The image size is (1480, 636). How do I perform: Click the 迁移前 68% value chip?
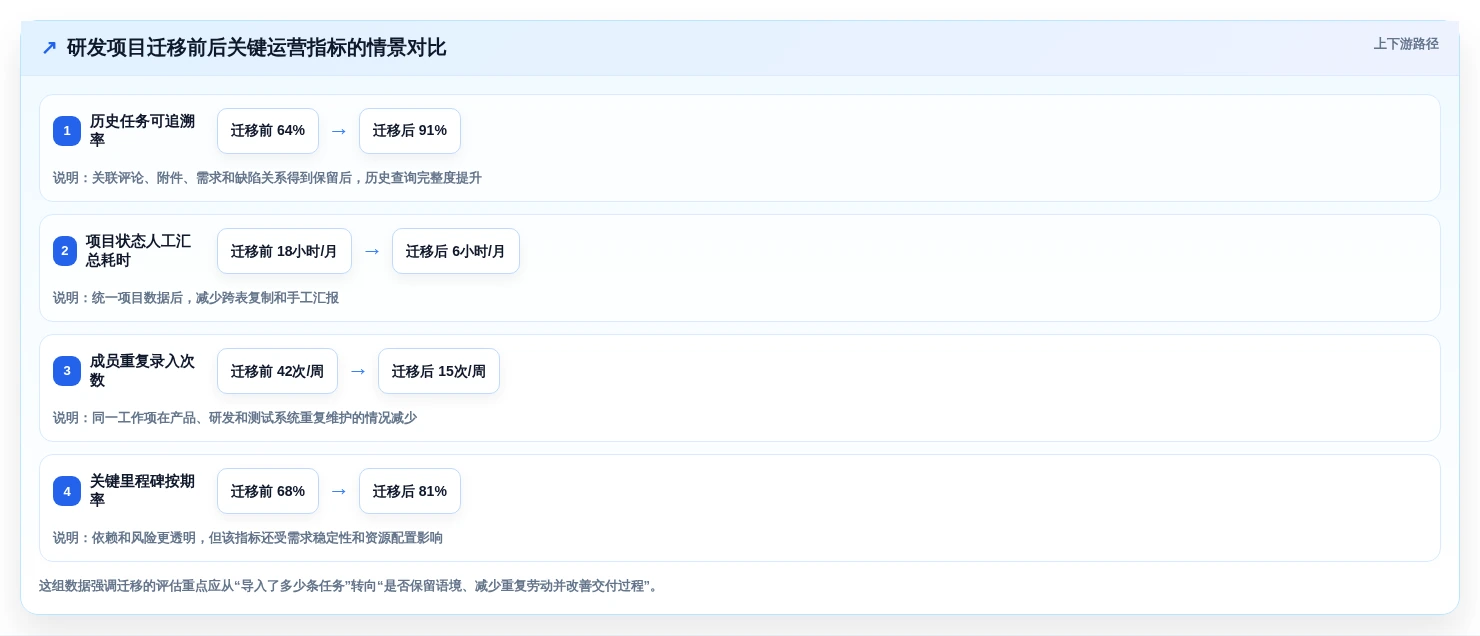click(x=268, y=491)
